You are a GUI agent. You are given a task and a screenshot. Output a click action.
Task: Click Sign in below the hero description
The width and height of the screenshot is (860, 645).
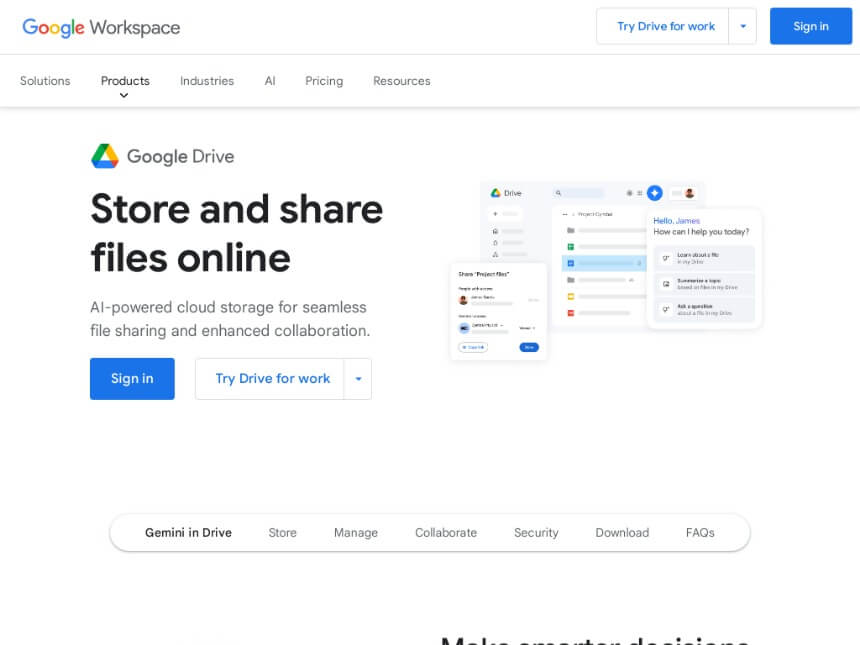click(x=132, y=379)
